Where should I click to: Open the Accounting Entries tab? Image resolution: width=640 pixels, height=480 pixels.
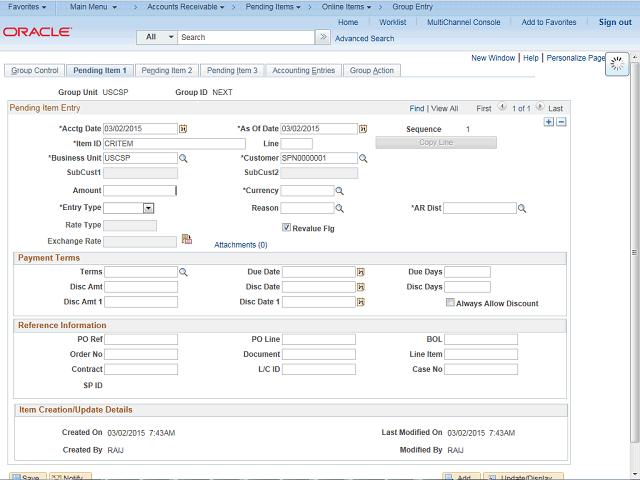click(303, 71)
